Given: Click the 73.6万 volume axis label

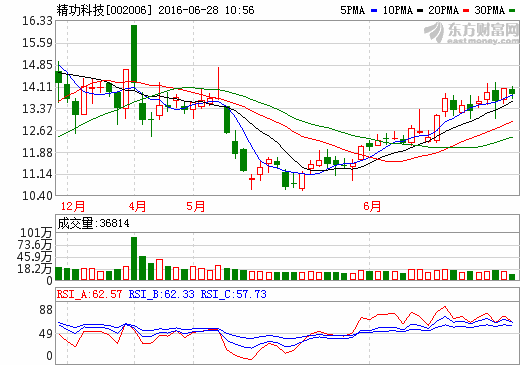Looking at the screenshot, I should (35, 245).
